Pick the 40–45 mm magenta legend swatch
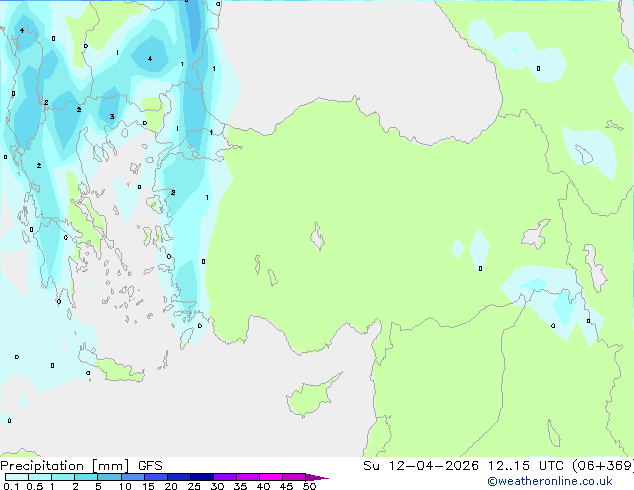 tap(271, 477)
